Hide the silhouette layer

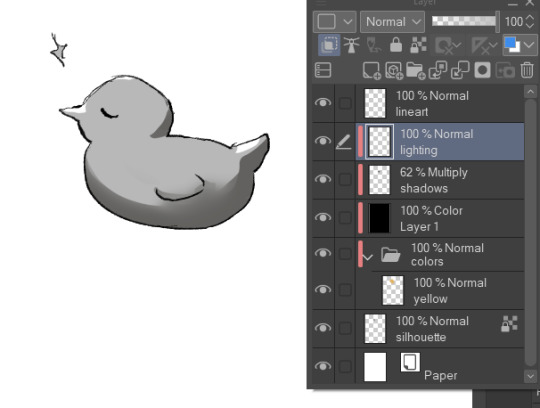(x=323, y=328)
